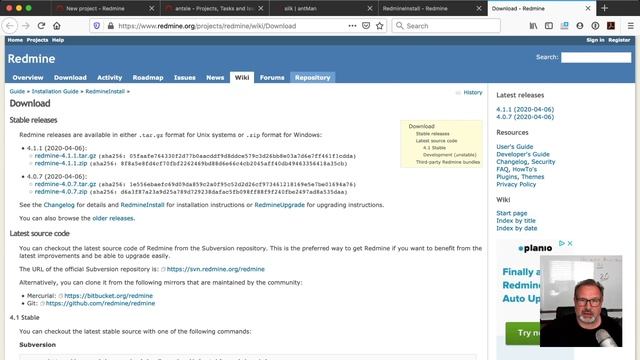This screenshot has width=640, height=360.
Task: Toggle the browser sidebar view
Action: [x=549, y=26]
